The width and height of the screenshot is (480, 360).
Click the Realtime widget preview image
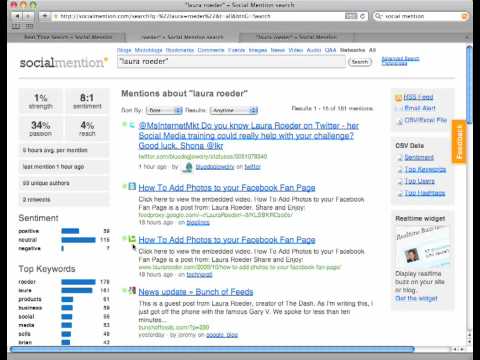422,246
